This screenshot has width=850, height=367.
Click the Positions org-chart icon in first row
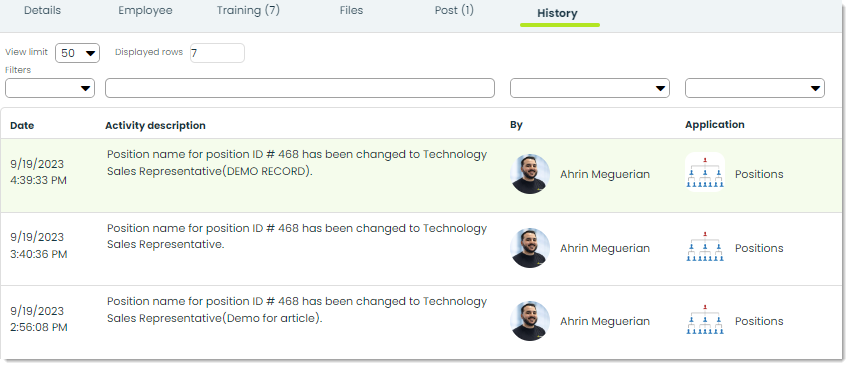(x=705, y=172)
